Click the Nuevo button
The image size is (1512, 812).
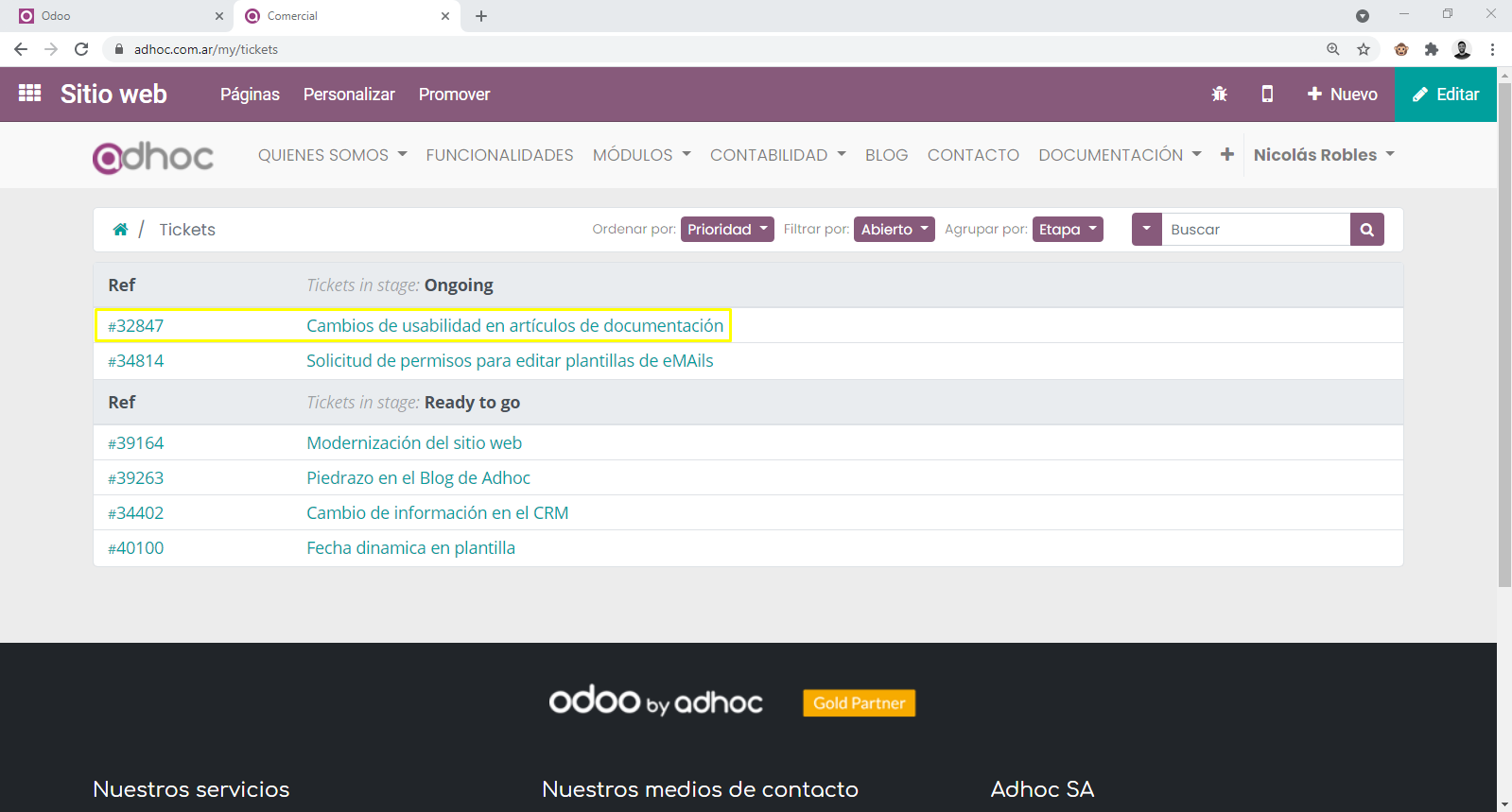[1342, 95]
